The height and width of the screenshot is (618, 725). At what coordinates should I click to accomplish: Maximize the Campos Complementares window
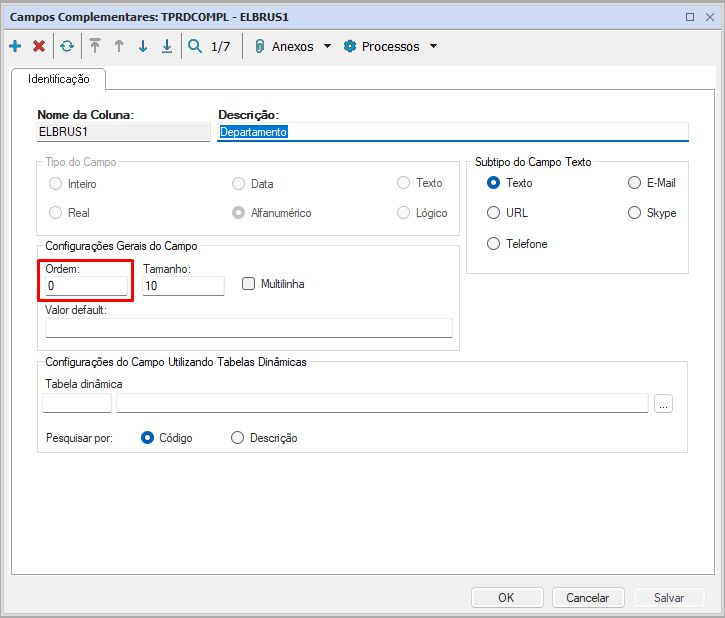(690, 17)
